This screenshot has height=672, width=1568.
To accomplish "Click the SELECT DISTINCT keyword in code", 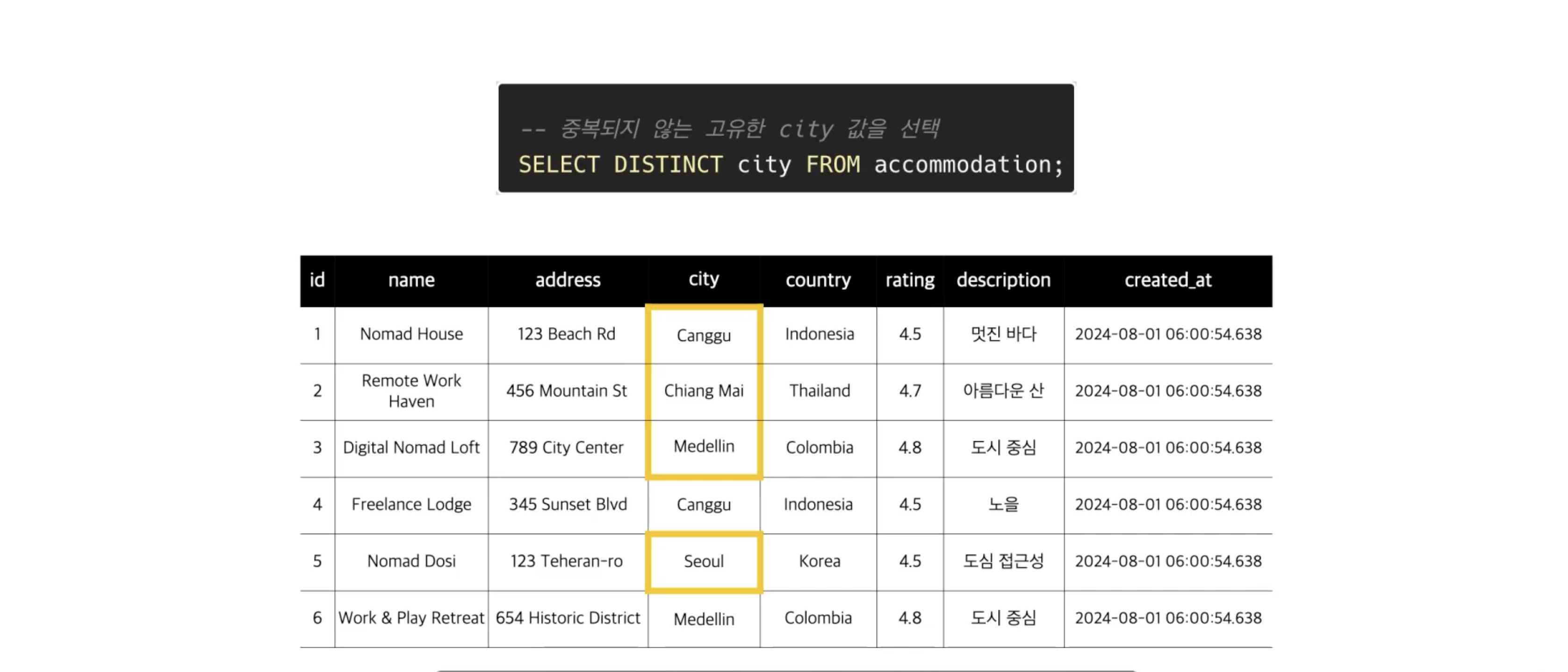I will coord(620,165).
